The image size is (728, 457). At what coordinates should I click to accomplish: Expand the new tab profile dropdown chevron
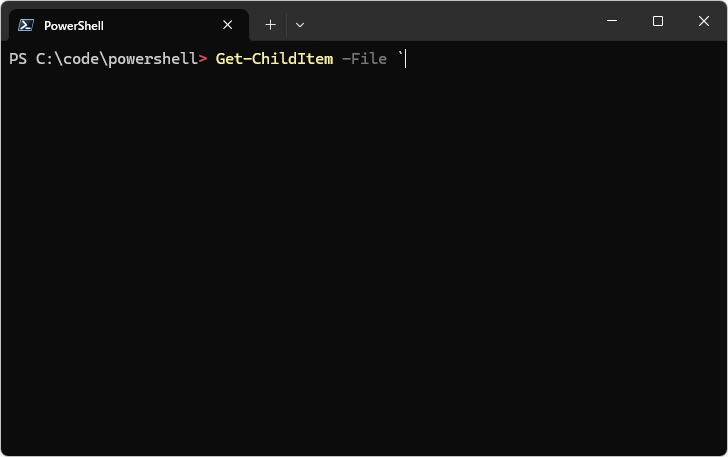pos(300,25)
